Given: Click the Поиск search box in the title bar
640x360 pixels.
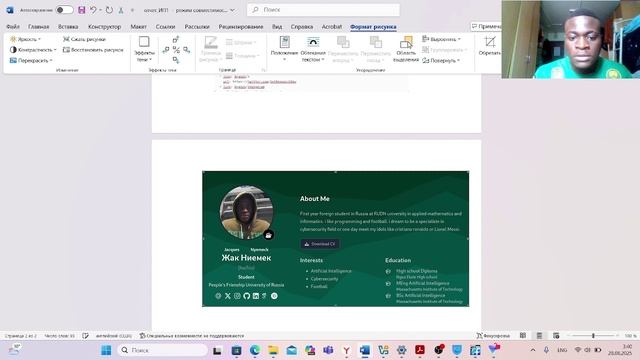Looking at the screenshot, I should (323, 10).
